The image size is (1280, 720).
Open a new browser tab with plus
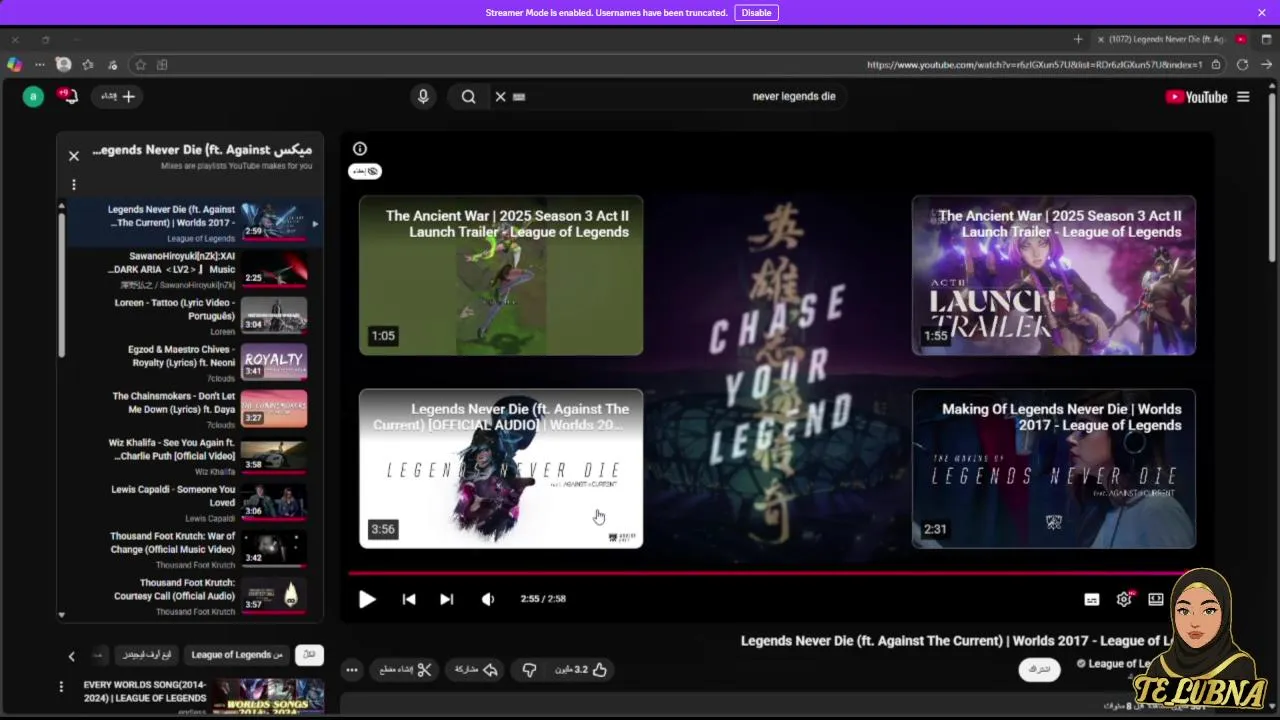[1078, 39]
